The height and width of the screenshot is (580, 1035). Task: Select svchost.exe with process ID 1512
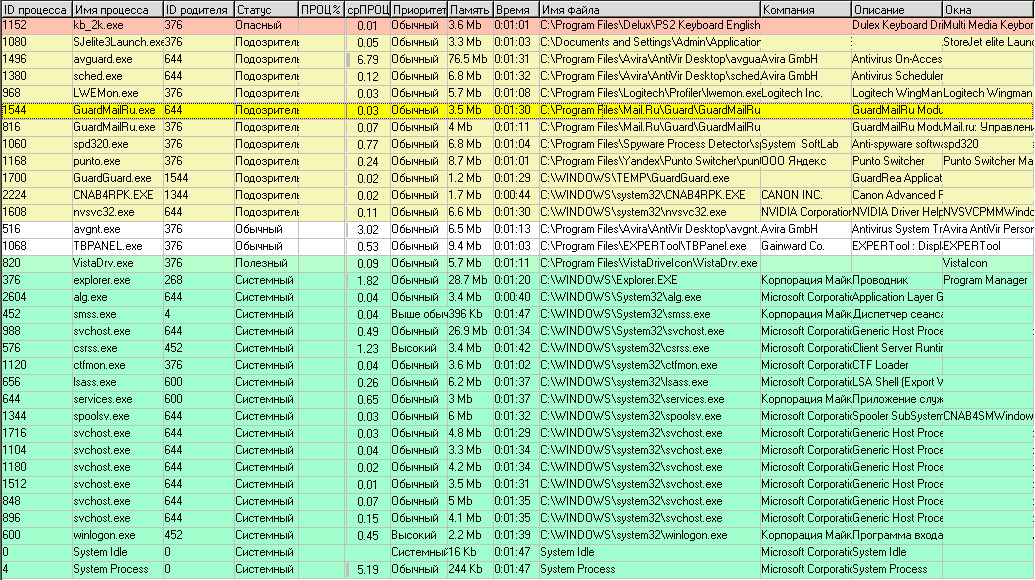102,485
